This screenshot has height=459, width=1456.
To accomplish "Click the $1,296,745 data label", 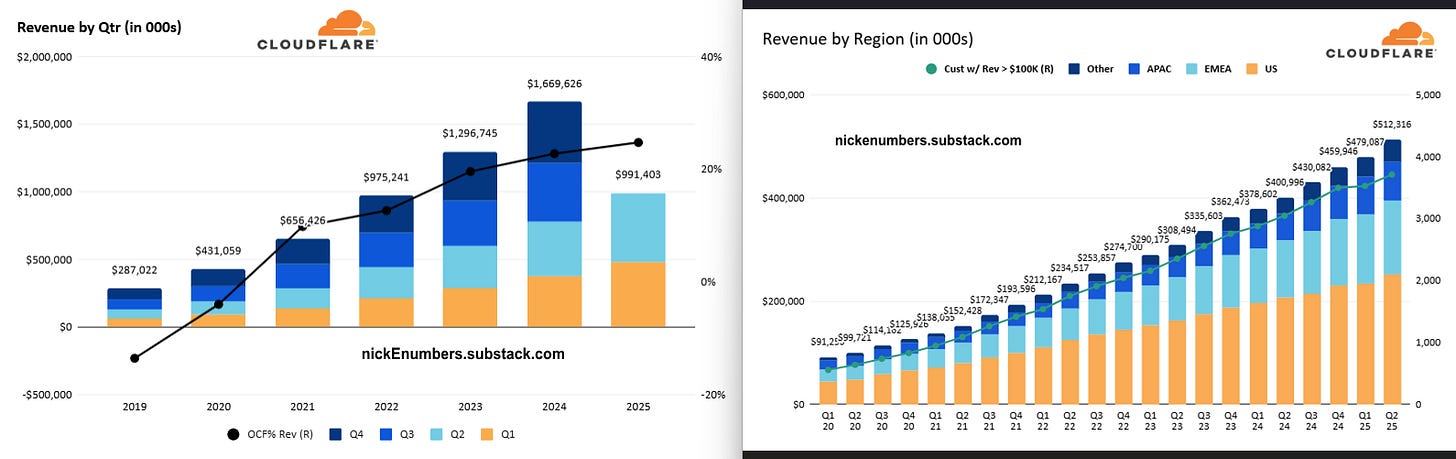I will [x=472, y=133].
